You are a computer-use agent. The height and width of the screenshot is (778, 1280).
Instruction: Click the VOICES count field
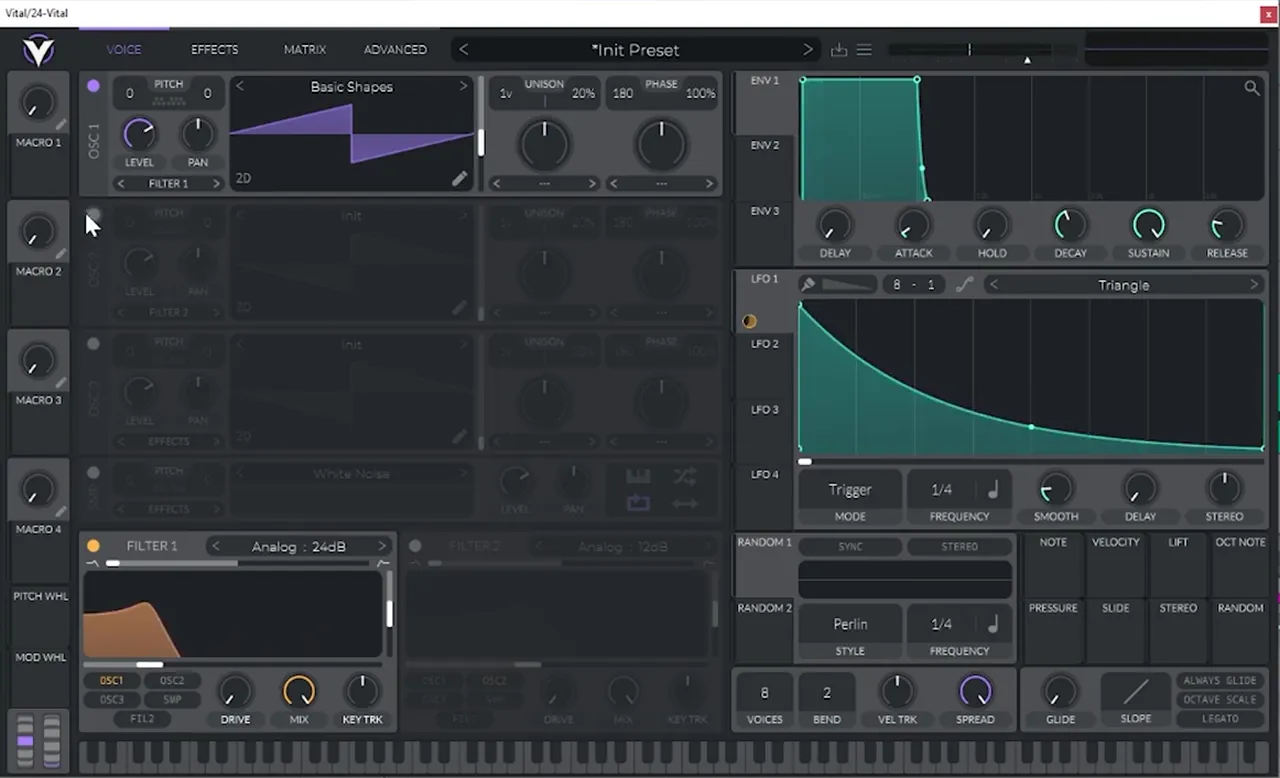coord(765,692)
